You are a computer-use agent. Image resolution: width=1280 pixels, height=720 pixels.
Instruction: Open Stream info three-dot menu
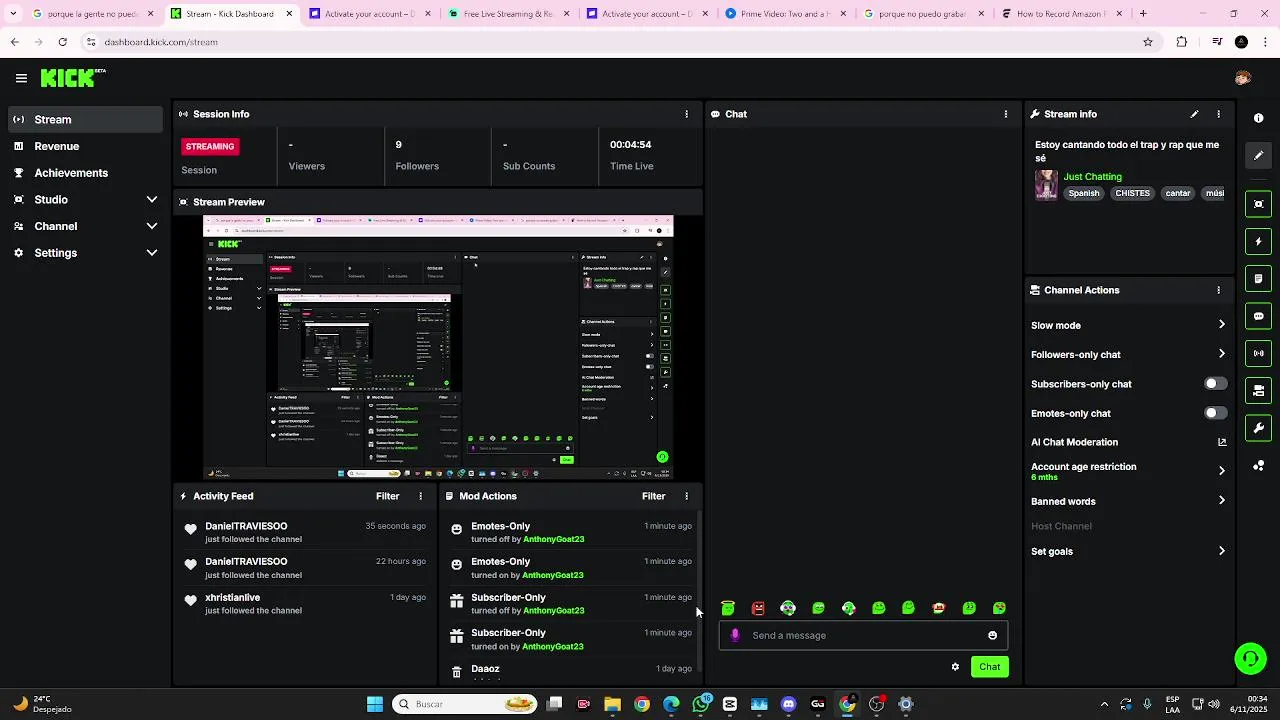(x=1218, y=114)
